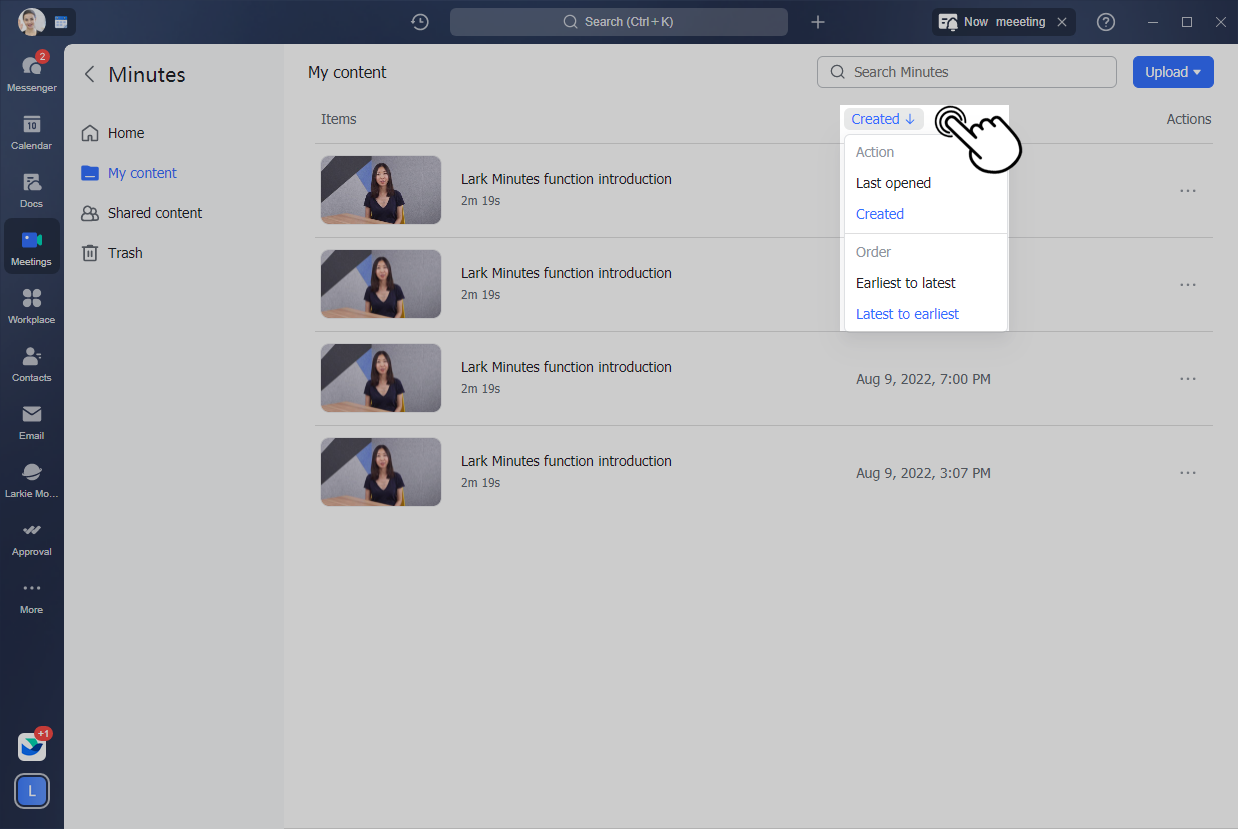The height and width of the screenshot is (829, 1238).
Task: Click the Search Minutes input field
Action: coord(975,72)
